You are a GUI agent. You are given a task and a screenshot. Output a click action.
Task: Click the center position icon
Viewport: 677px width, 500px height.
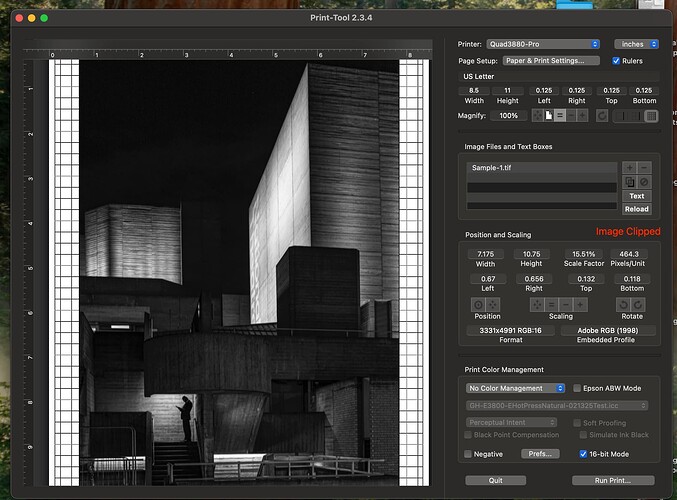coord(479,304)
